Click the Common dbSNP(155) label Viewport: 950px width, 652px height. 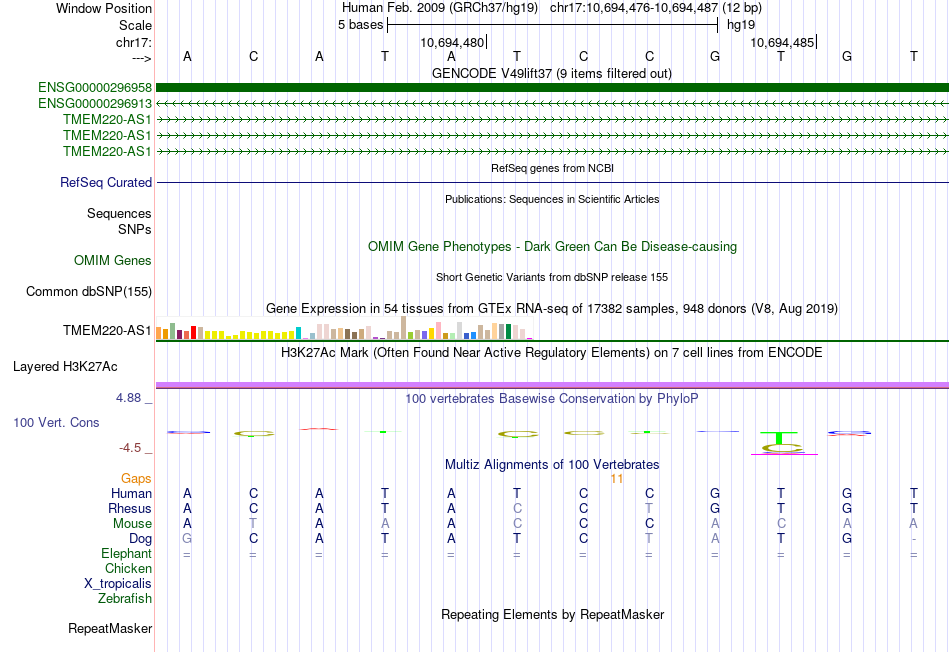pyautogui.click(x=88, y=291)
